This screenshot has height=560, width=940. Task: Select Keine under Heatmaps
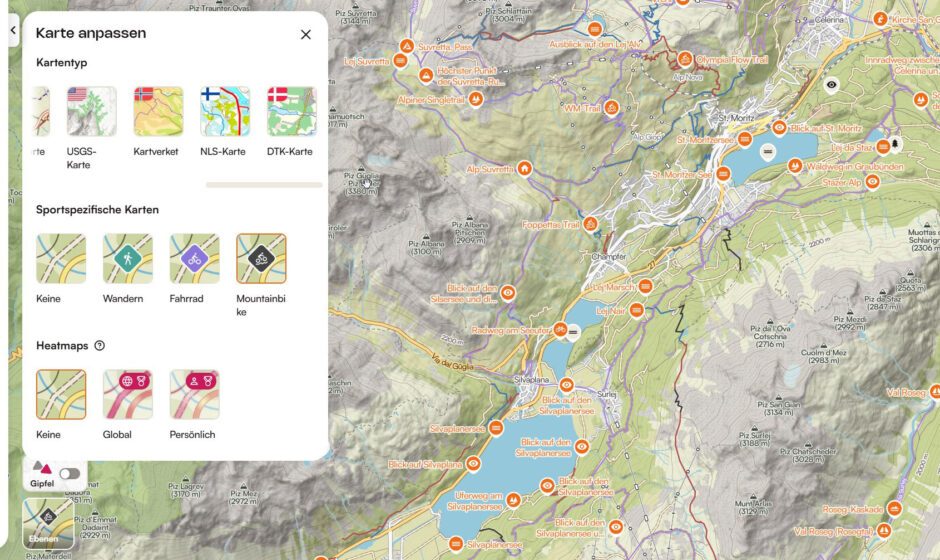point(61,395)
